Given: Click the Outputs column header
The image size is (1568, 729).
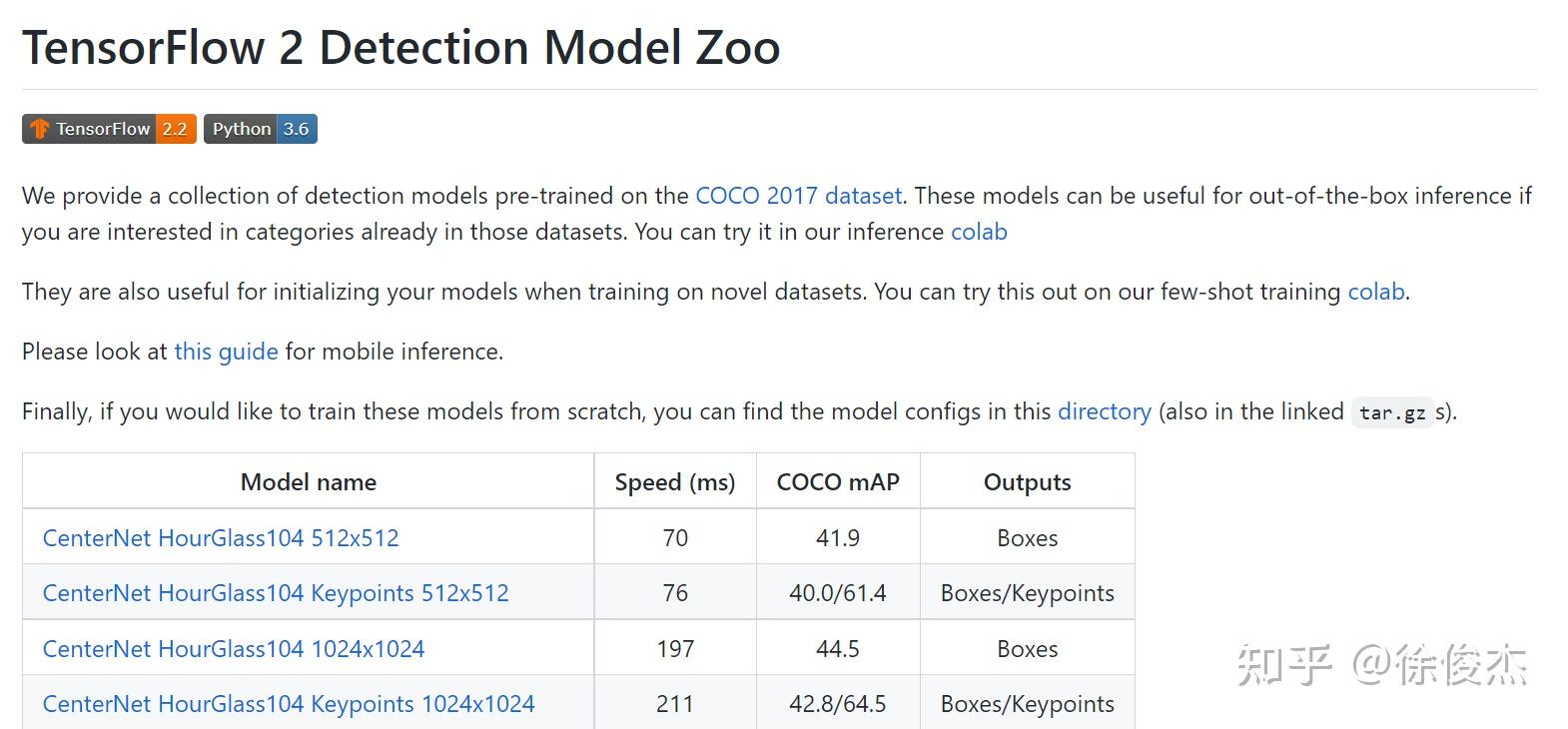Looking at the screenshot, I should (1027, 482).
